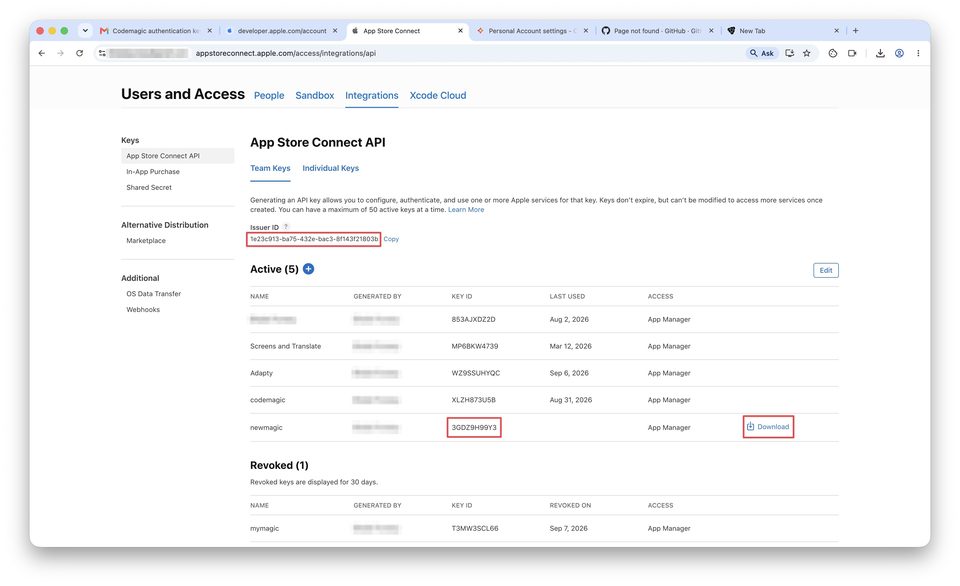Click key ID MP6BKW4739
Screen dimensions: 960x586
coord(474,347)
